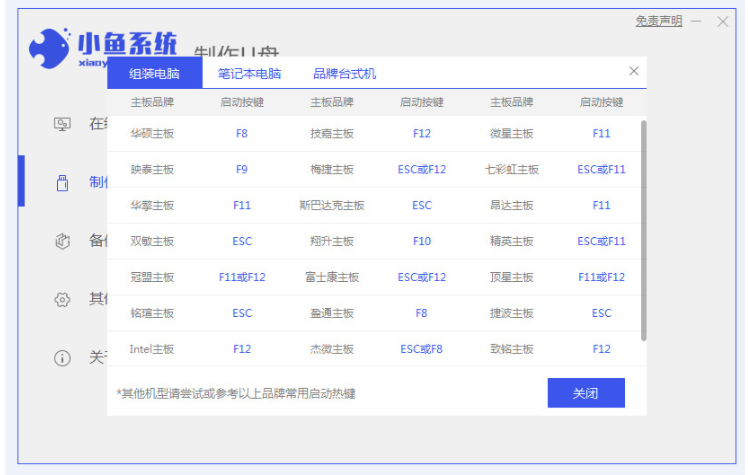
Task: Click the ESC或F11 hotkey for 七彩虹主板
Action: [601, 169]
